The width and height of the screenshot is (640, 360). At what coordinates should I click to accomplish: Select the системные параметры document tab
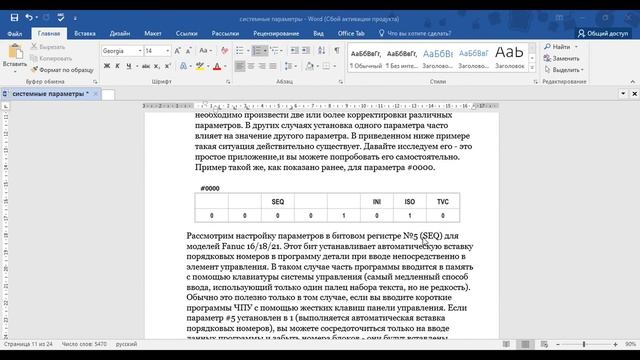tap(51, 94)
